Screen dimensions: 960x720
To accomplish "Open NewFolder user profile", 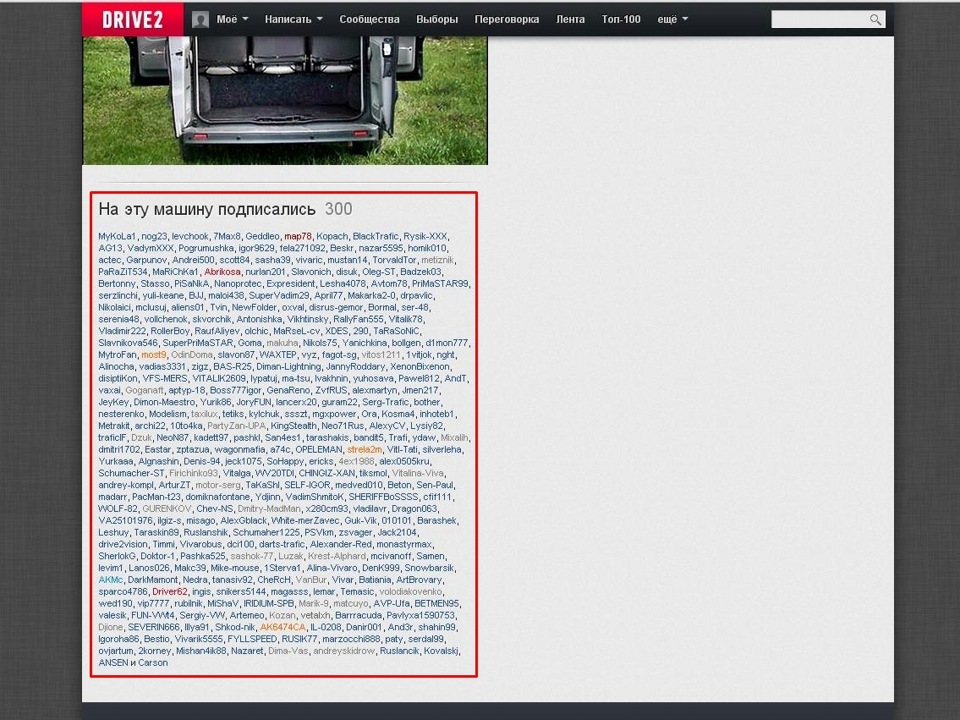I will coord(254,307).
